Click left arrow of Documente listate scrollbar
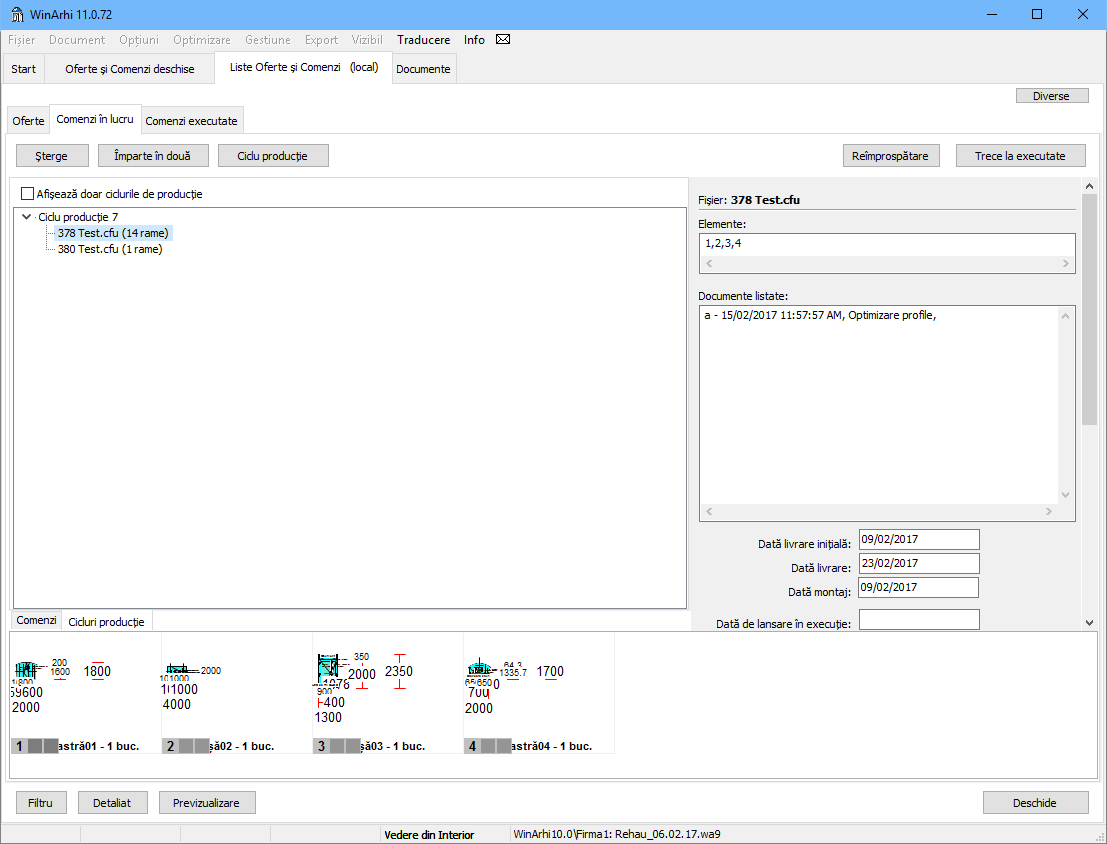Viewport: 1107px width, 844px height. (709, 512)
